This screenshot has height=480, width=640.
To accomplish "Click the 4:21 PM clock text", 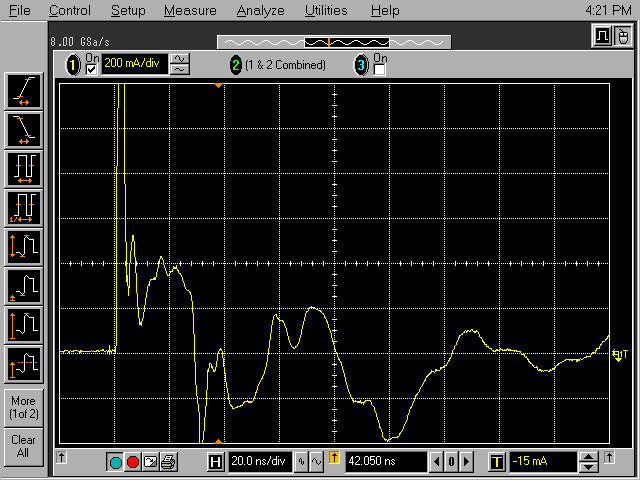I will (x=608, y=10).
